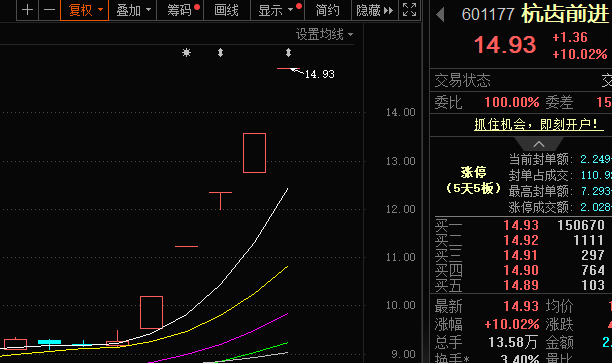612x363 pixels.
Task: Toggle the 简约 simple mode
Action: [x=327, y=10]
